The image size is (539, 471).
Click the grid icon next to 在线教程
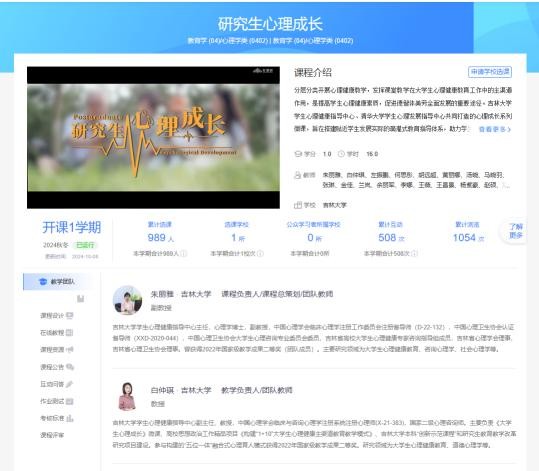point(69,332)
